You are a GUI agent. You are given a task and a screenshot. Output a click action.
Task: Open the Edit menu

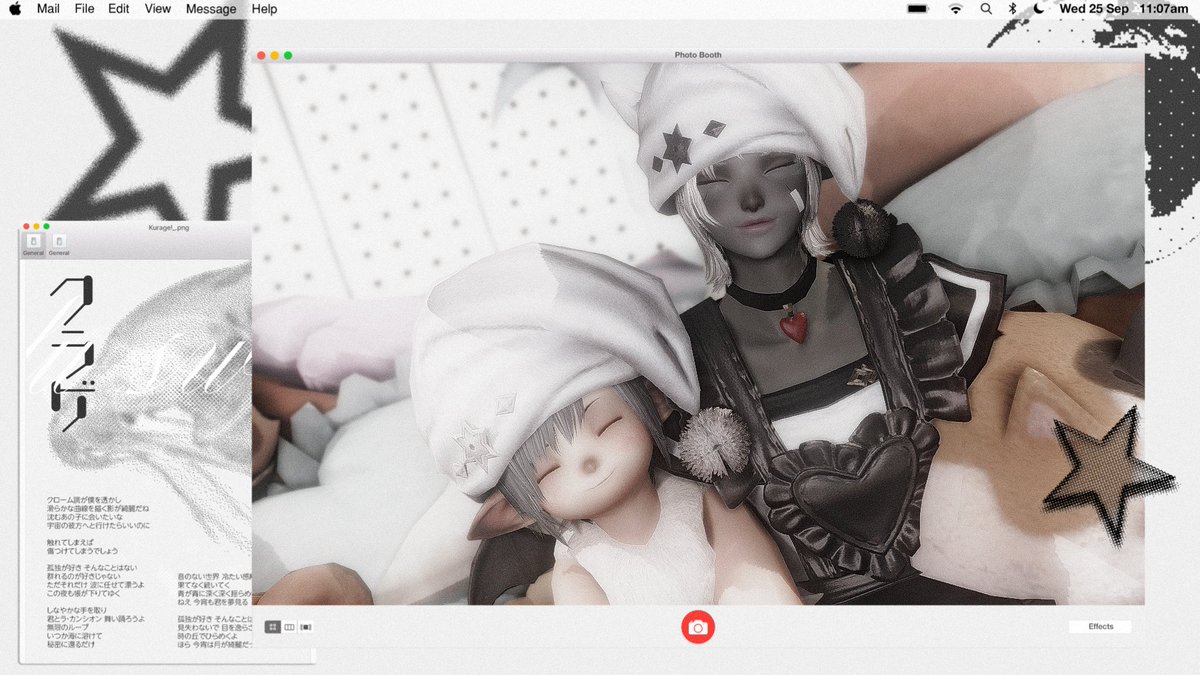click(x=119, y=9)
